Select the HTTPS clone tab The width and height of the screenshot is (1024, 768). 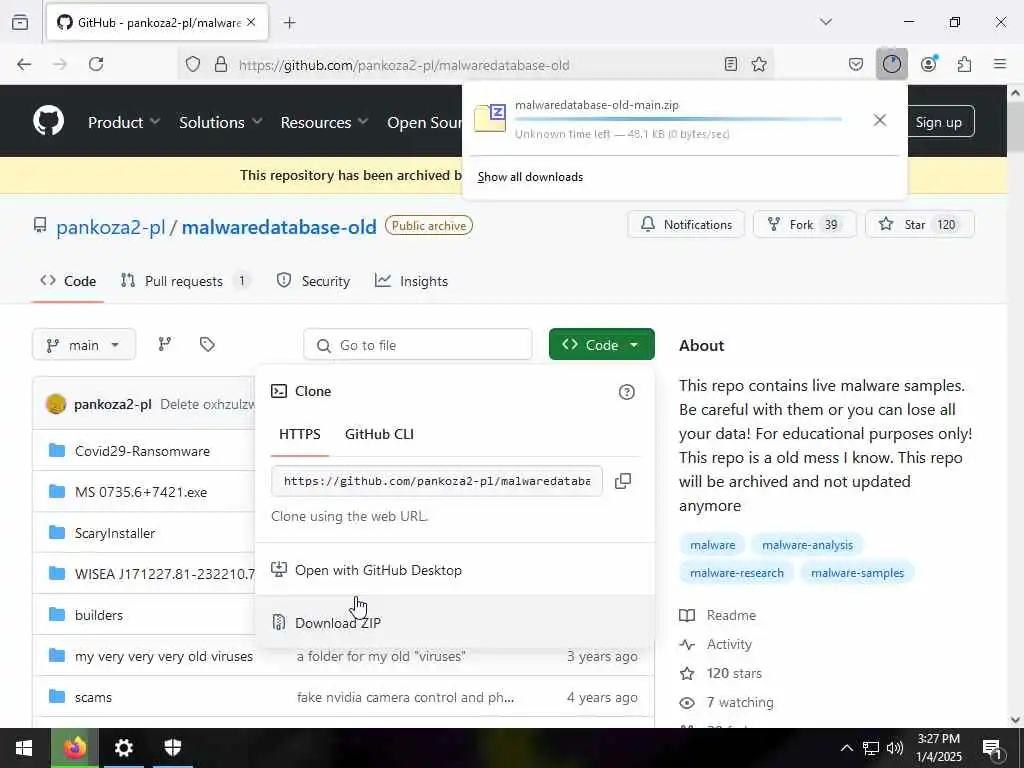300,434
